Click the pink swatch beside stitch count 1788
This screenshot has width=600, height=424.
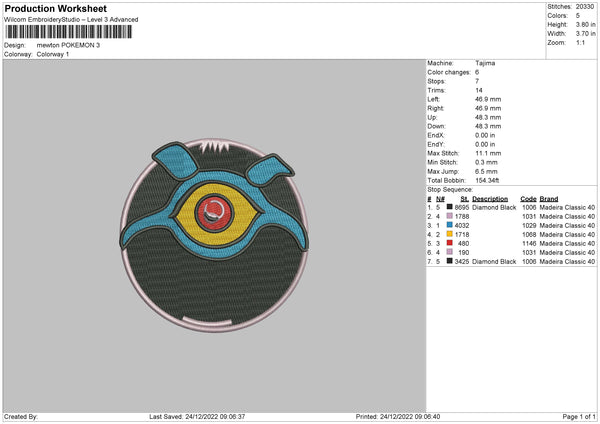(x=450, y=216)
